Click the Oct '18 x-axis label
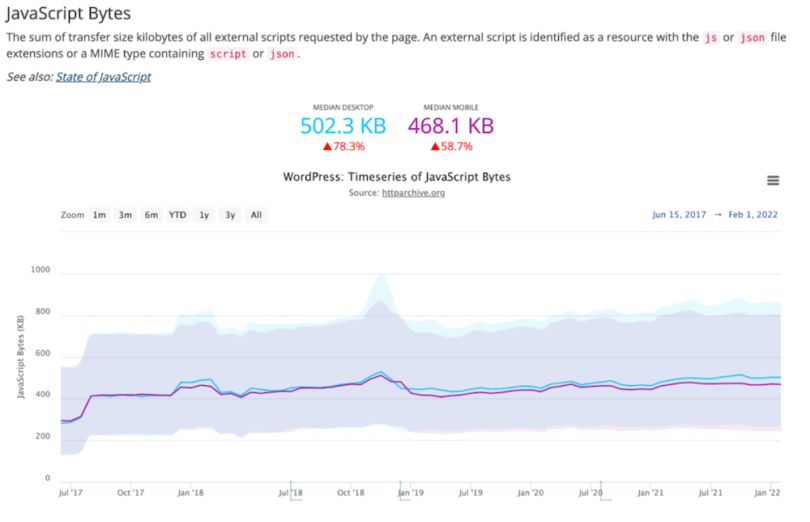The width and height of the screenshot is (810, 522). tap(351, 493)
